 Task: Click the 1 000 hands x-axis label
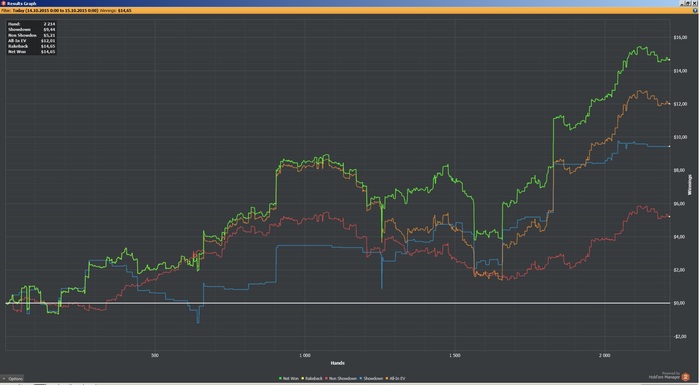pos(304,356)
